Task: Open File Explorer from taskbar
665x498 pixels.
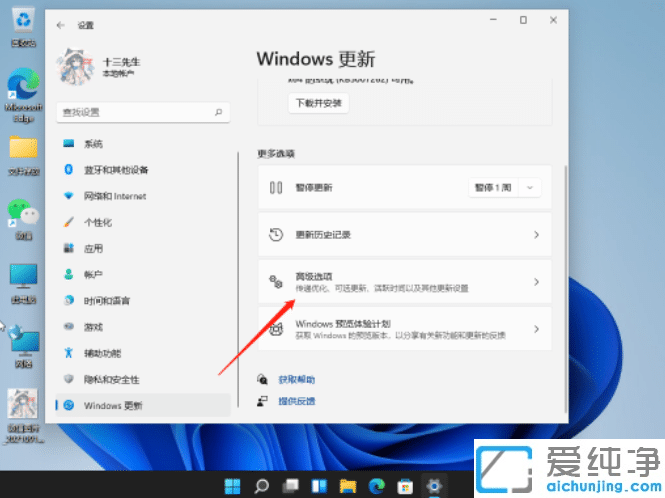Action: tap(348, 486)
